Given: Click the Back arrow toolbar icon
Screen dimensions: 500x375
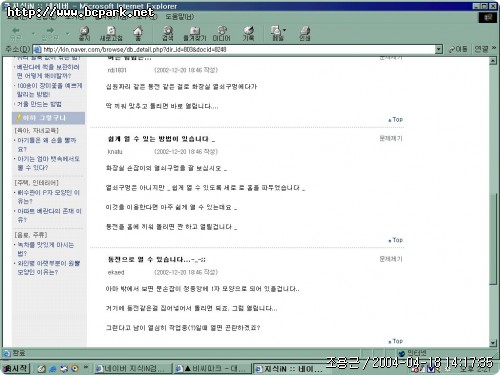Looking at the screenshot, I should (15, 31).
